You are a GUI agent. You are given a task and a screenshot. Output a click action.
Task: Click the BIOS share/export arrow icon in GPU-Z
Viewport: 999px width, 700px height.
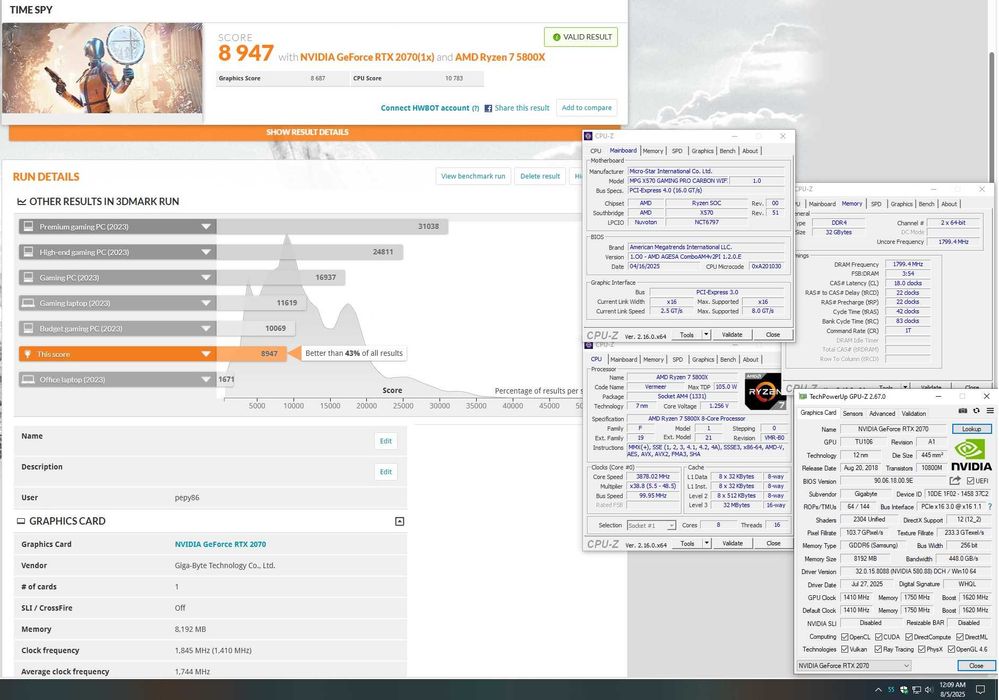pos(954,481)
